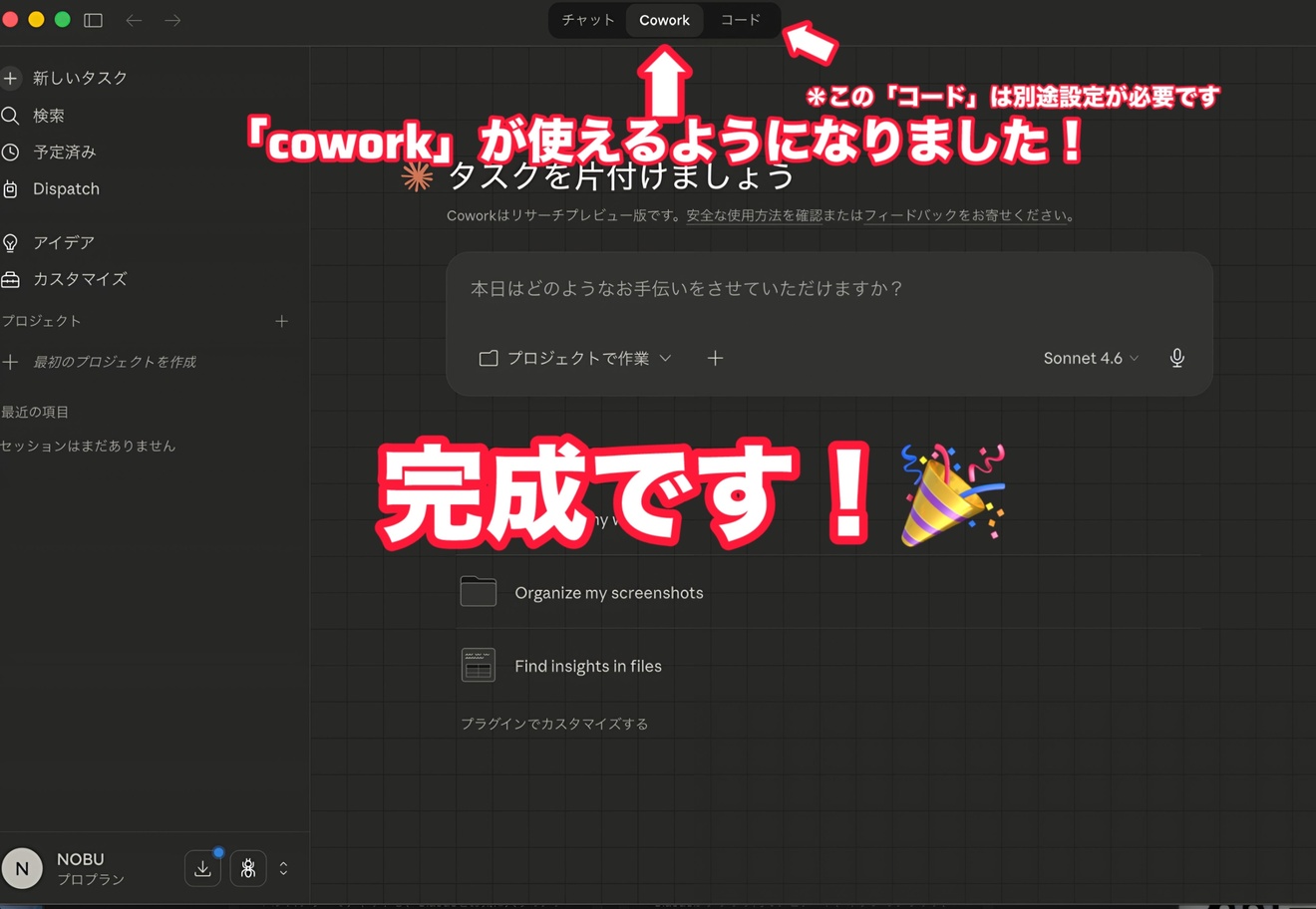Viewport: 1316px width, 909px height.
Task: Start a 新しいタスク
Action: [x=80, y=78]
